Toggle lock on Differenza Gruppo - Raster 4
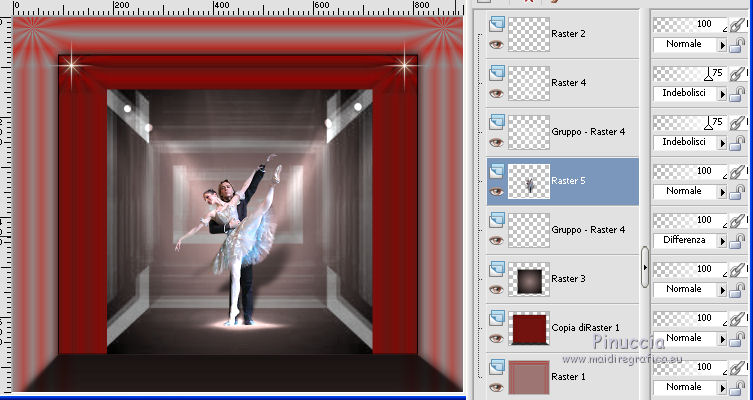 (737, 242)
